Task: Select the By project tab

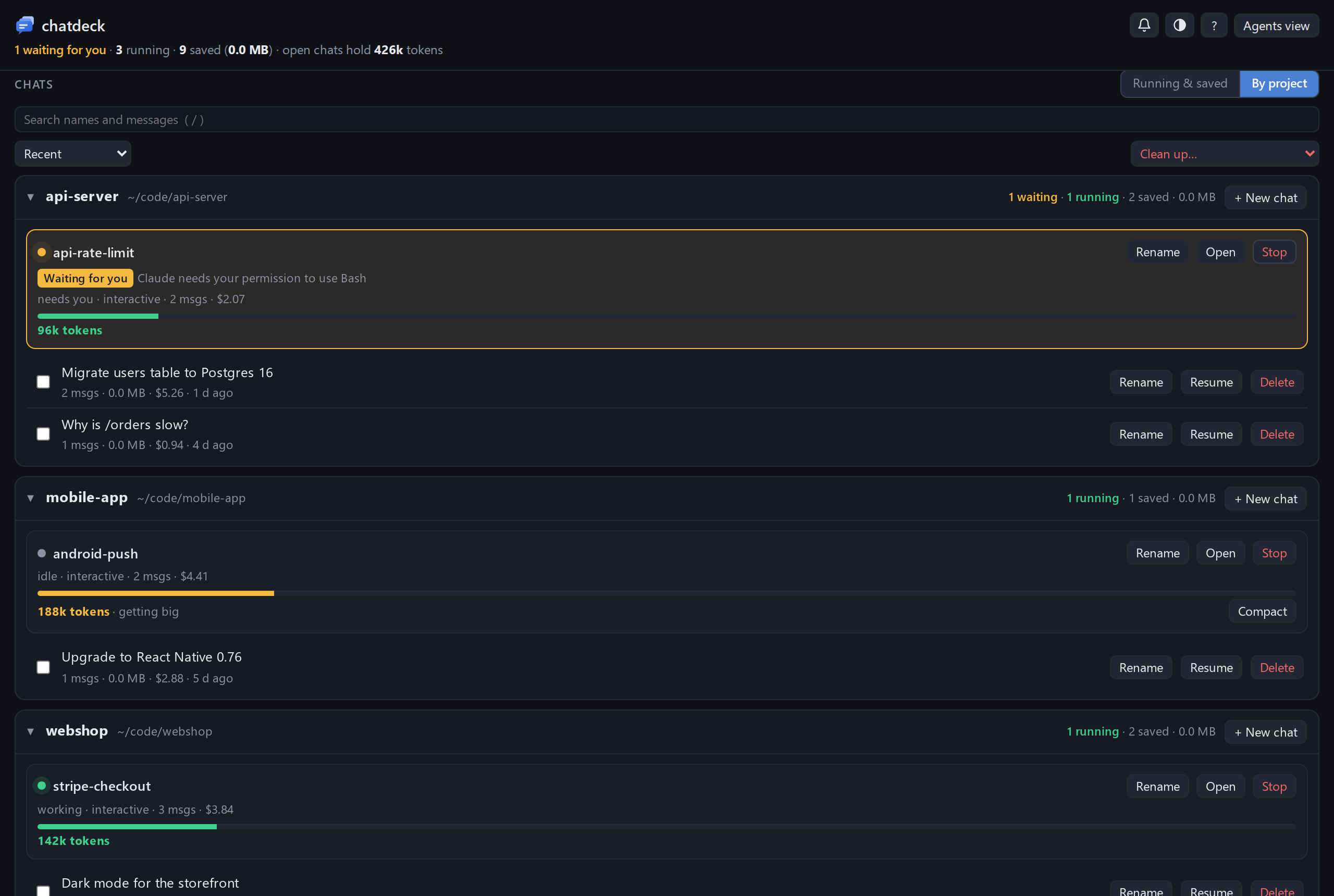Action: point(1279,84)
